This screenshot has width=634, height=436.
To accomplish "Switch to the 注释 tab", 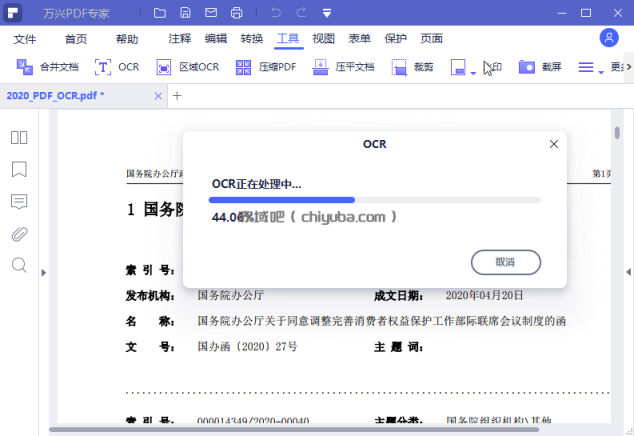I will pos(180,38).
